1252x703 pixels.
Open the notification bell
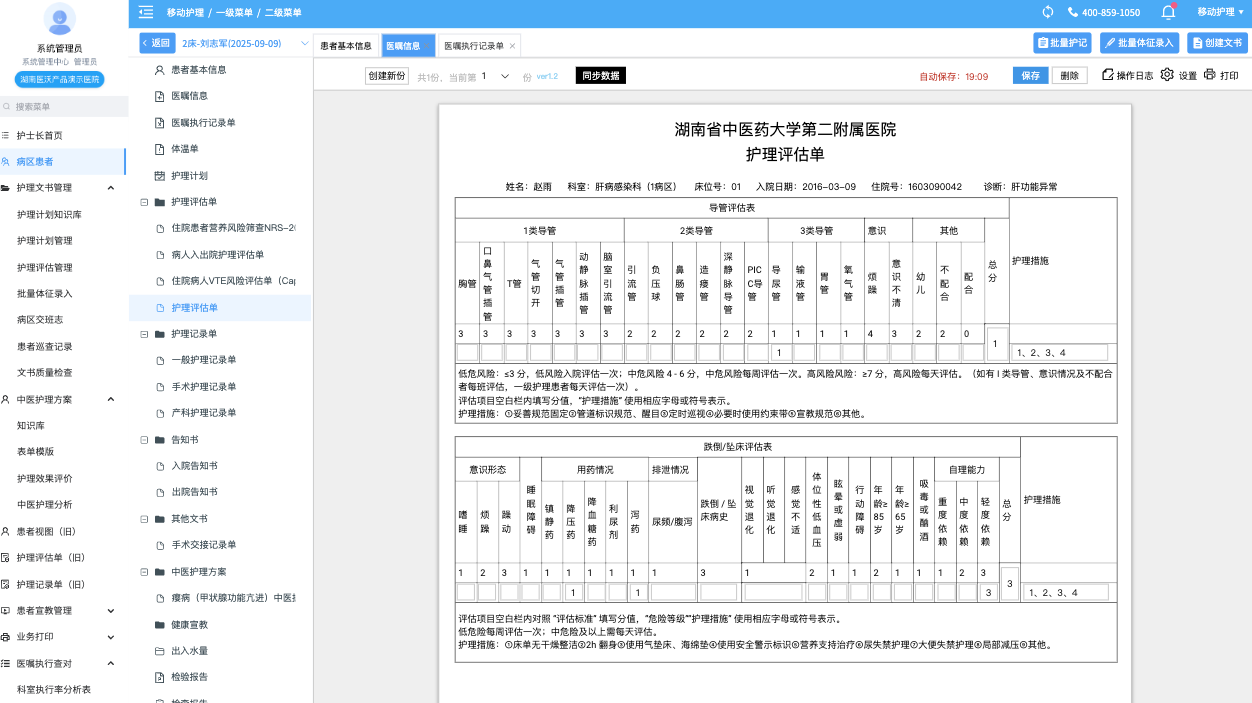pyautogui.click(x=1168, y=12)
